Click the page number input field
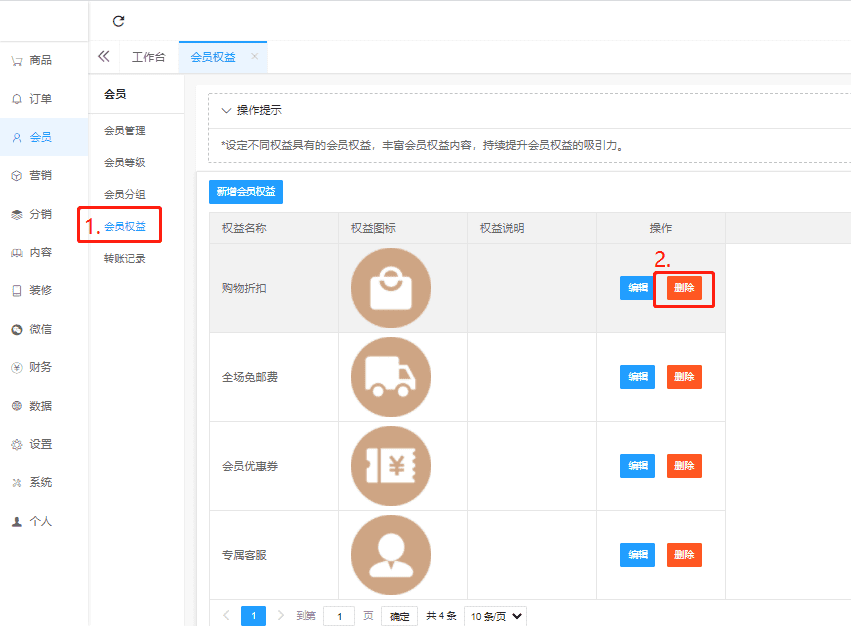The width and height of the screenshot is (851, 626). point(339,616)
